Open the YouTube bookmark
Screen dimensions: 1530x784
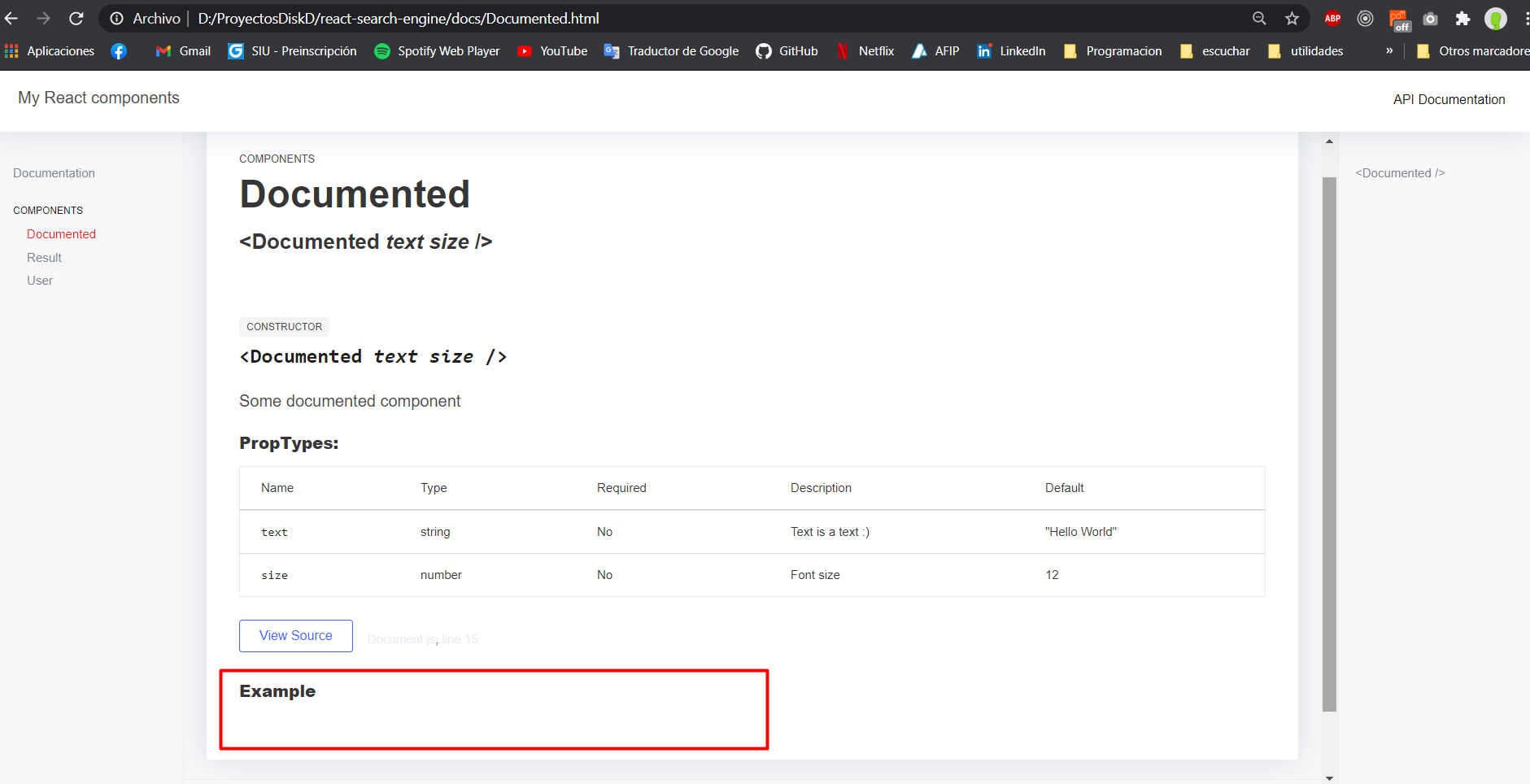coord(551,50)
